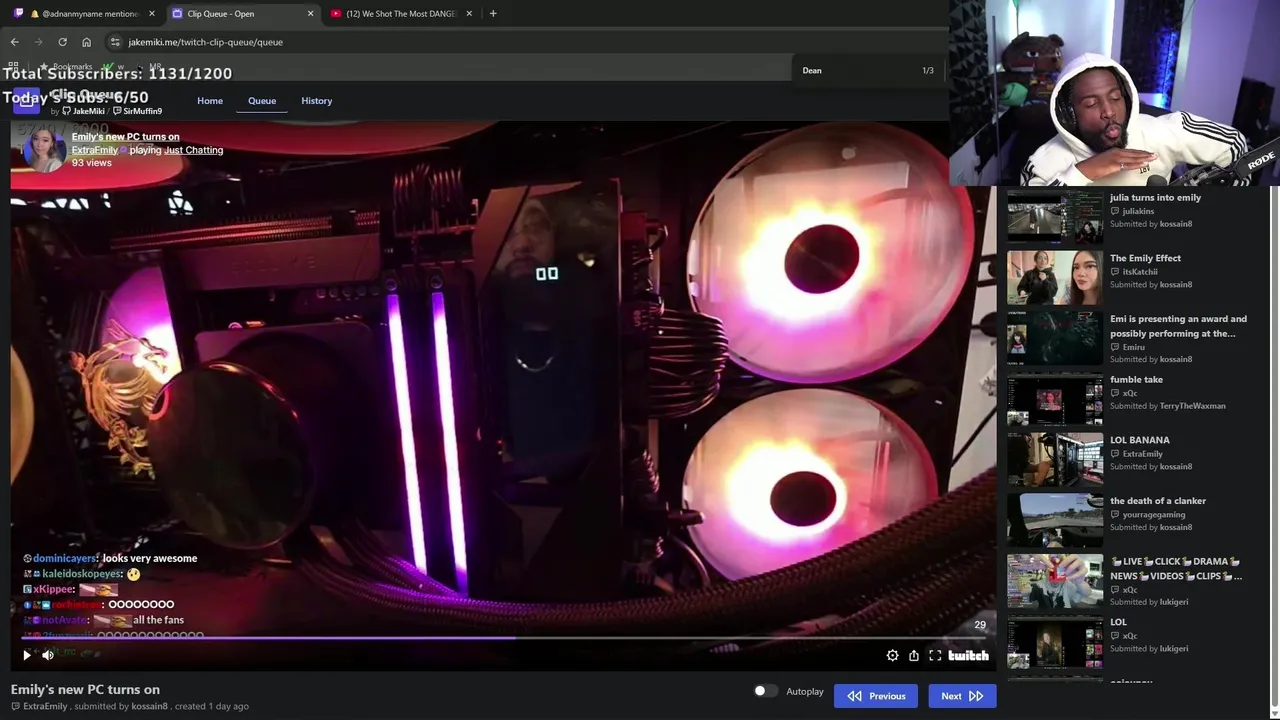Open 'Emily's new PC turns on' title link
The height and width of the screenshot is (720, 1280).
click(x=126, y=136)
